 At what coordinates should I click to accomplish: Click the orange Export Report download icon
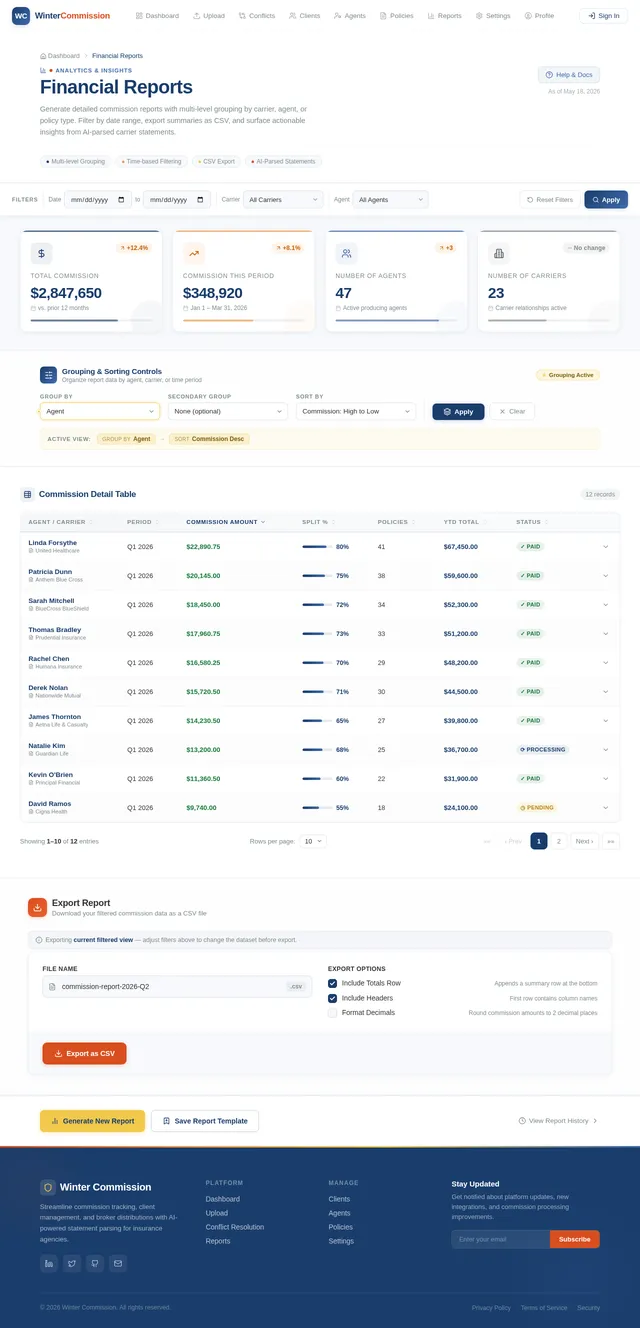tap(37, 907)
